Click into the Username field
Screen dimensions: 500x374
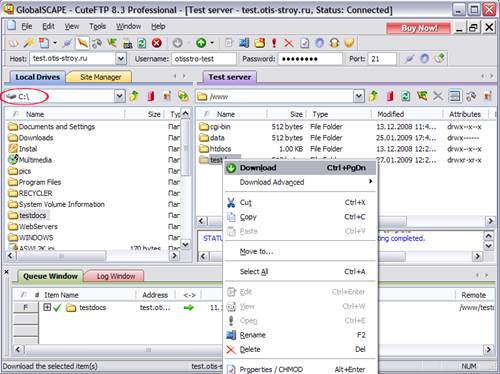pyautogui.click(x=204, y=59)
